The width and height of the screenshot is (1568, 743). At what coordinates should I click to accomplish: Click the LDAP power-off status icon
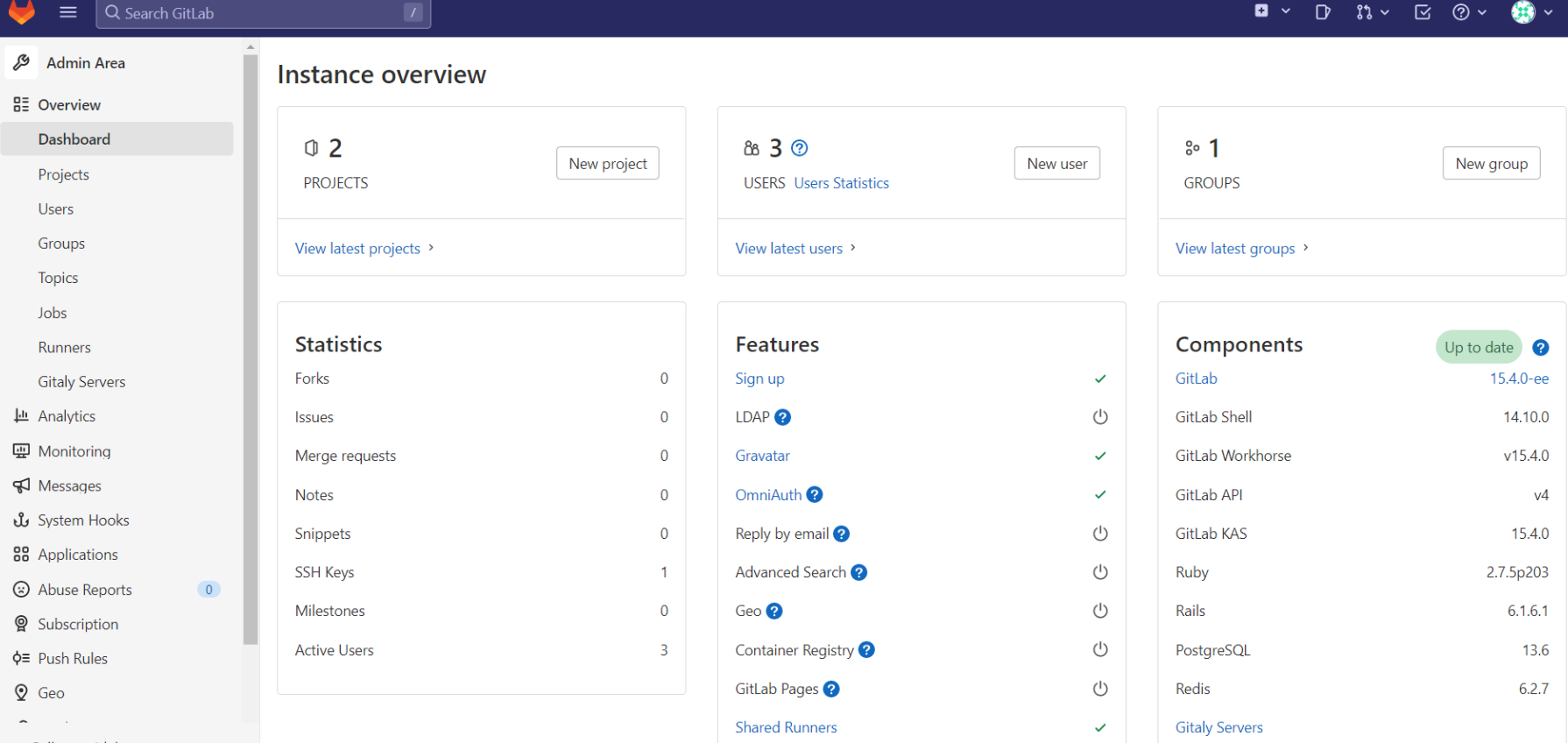point(1100,417)
